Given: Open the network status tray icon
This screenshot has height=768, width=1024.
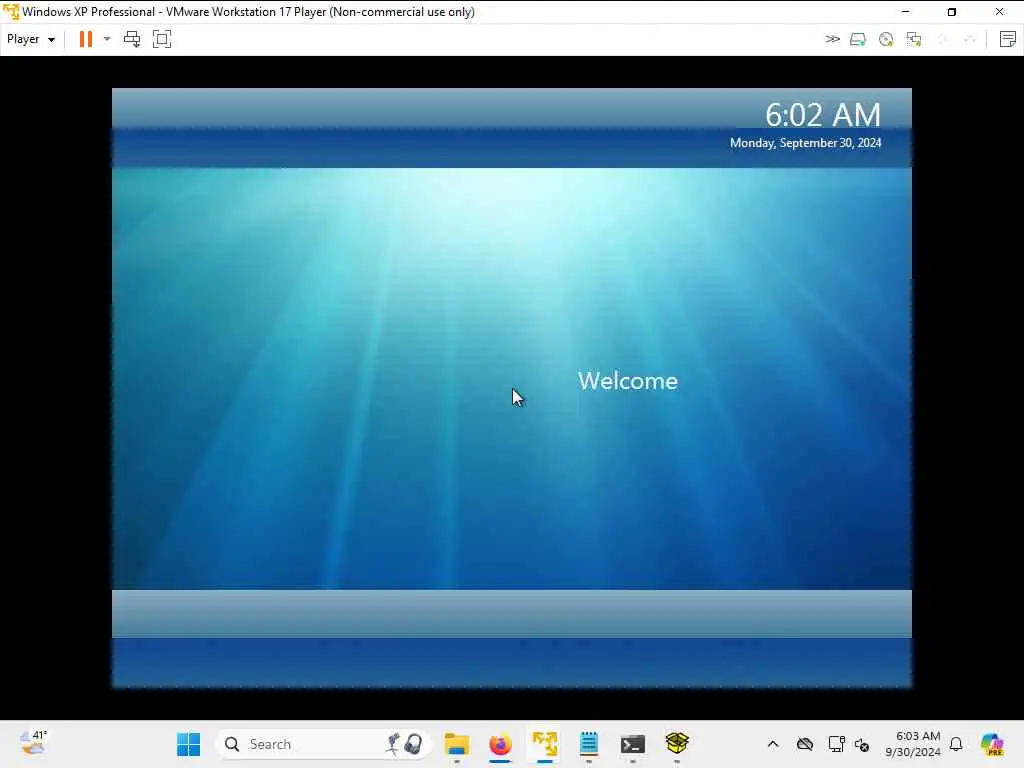Looking at the screenshot, I should pos(836,744).
